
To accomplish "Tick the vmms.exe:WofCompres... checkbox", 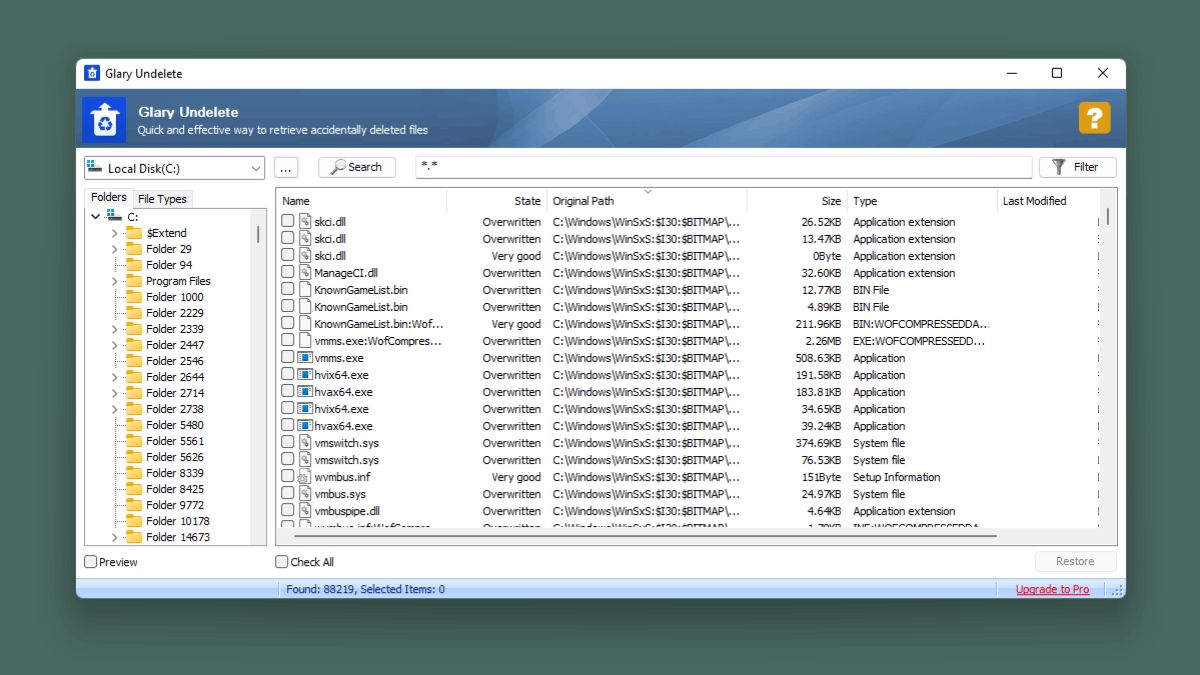I will (x=288, y=341).
